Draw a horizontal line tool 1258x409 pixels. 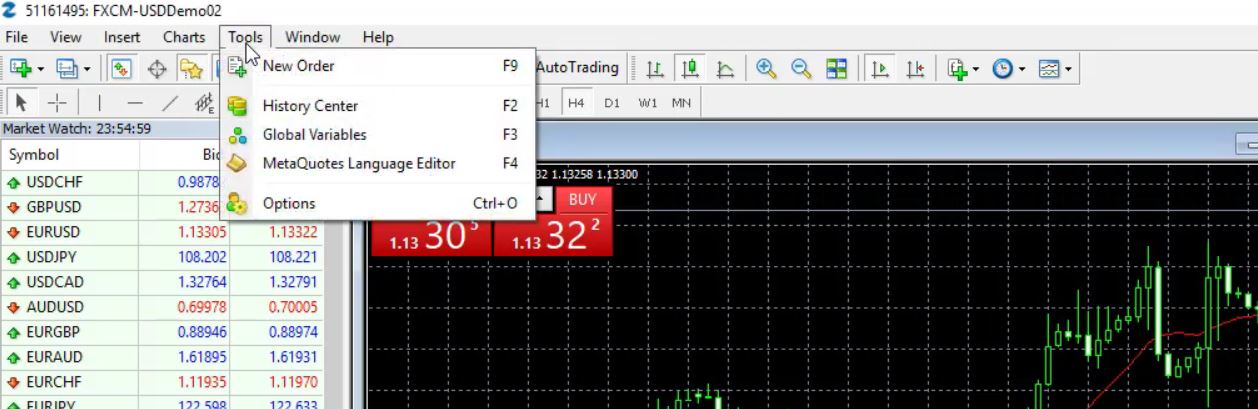[x=135, y=102]
